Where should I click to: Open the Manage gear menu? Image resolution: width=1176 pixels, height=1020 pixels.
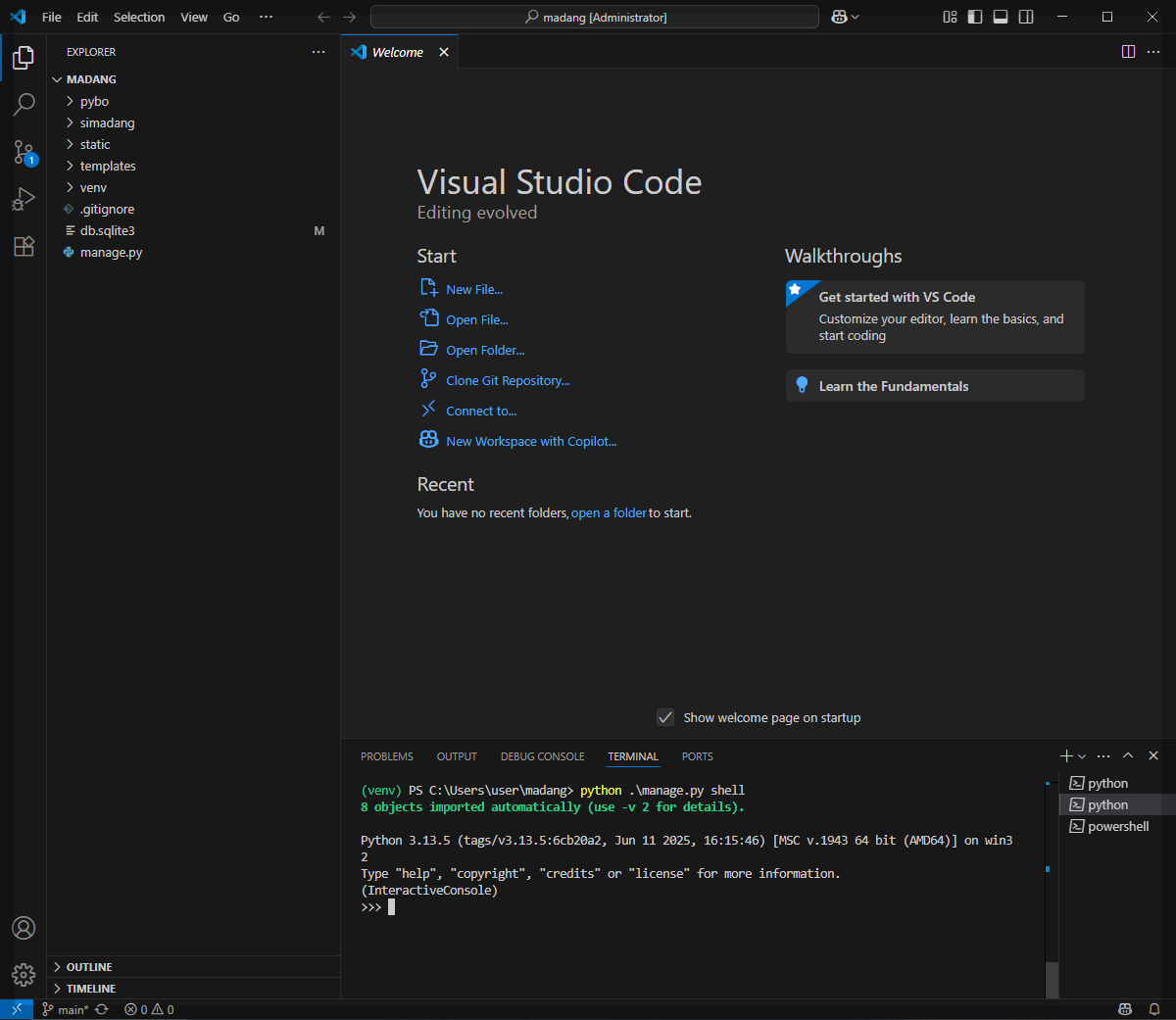click(24, 975)
